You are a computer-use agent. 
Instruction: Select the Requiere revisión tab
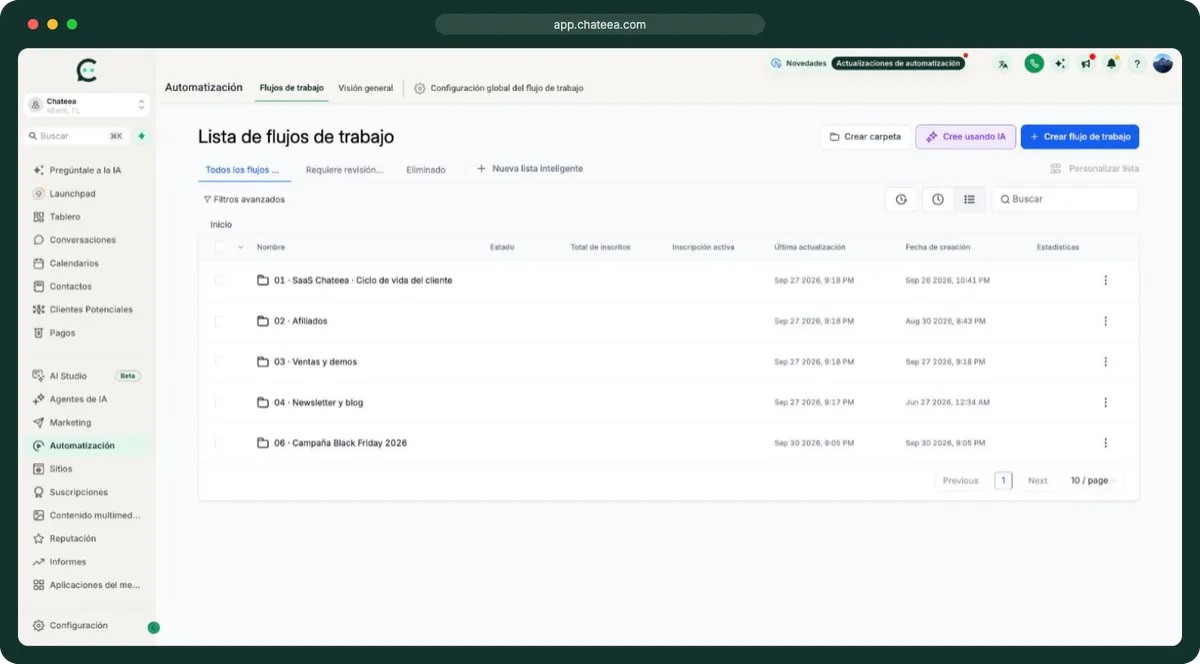[x=344, y=170]
